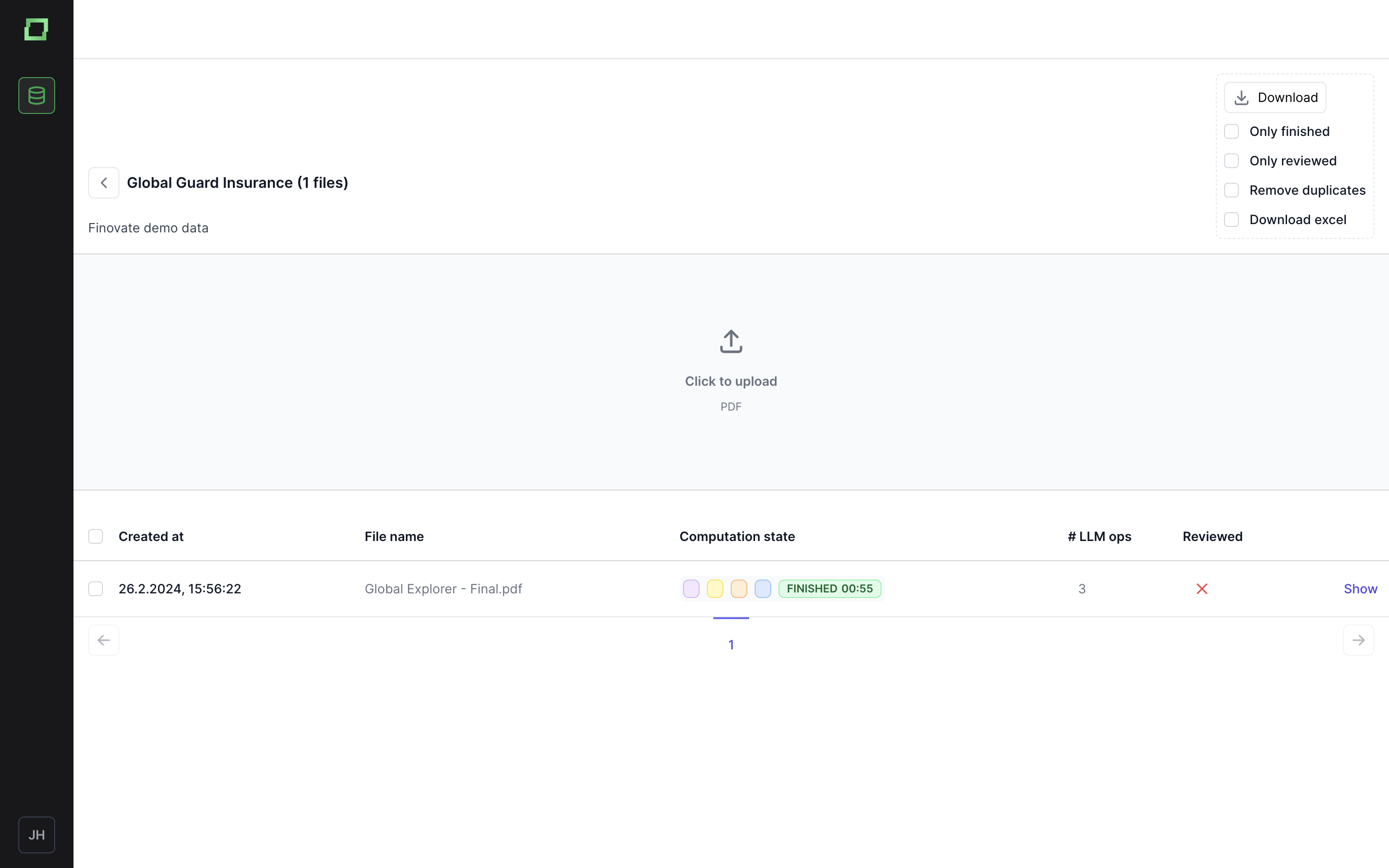Screen dimensions: 1389x868
Task: Click the green logo icon in sidebar
Action: (x=36, y=29)
